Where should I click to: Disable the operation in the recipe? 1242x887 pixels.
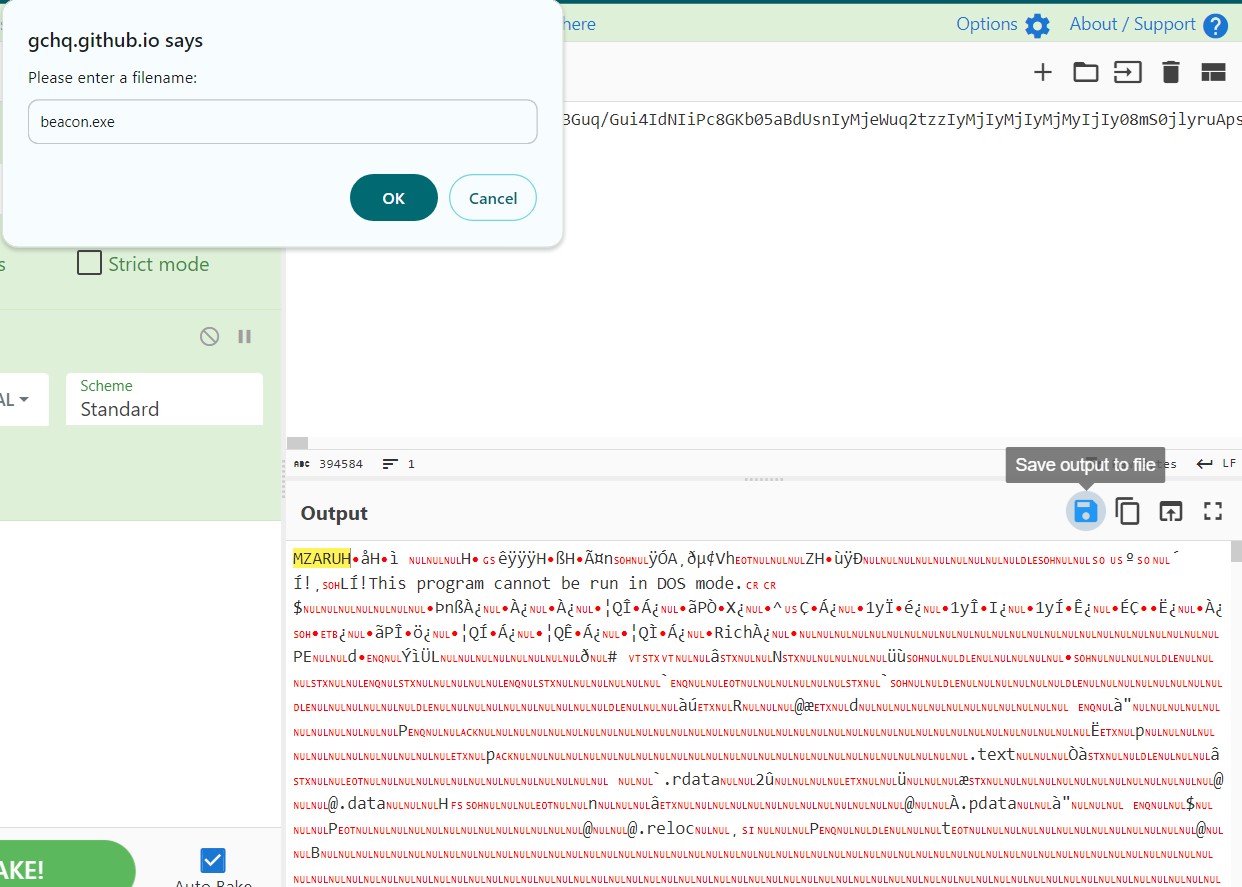209,337
